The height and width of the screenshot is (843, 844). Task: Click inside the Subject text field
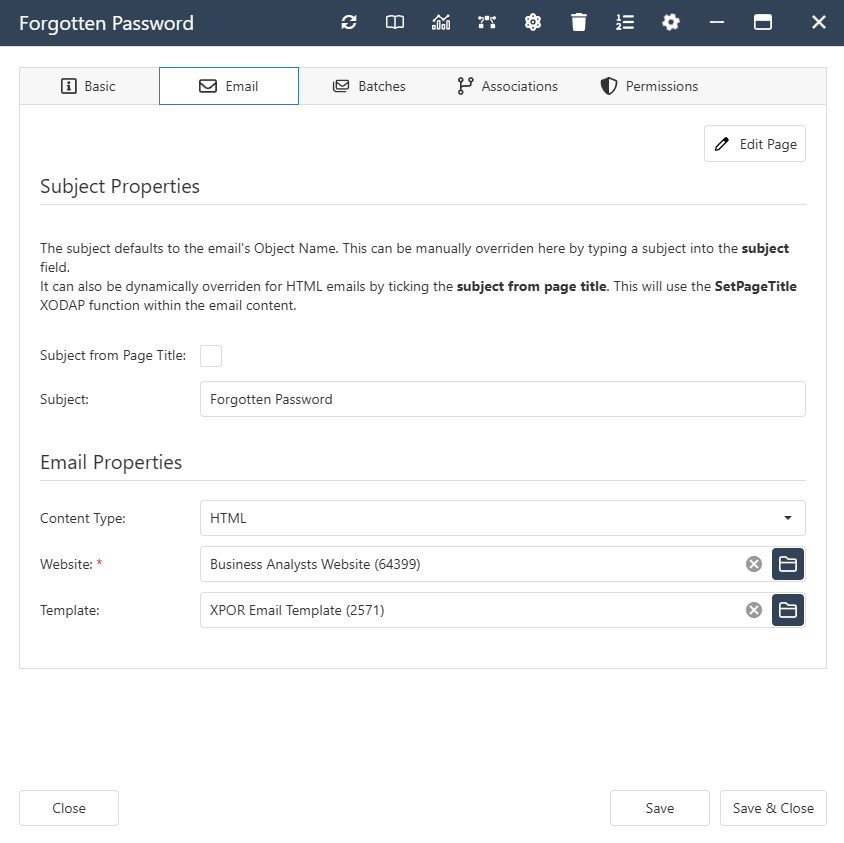[500, 399]
